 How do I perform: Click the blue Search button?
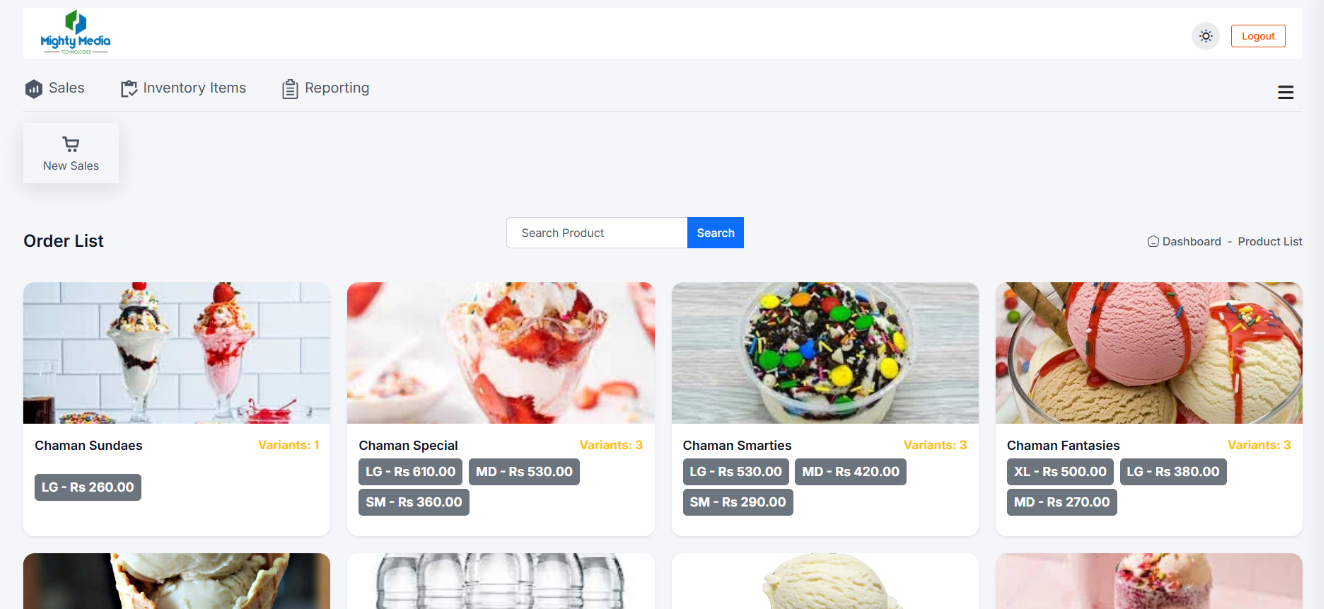[715, 233]
